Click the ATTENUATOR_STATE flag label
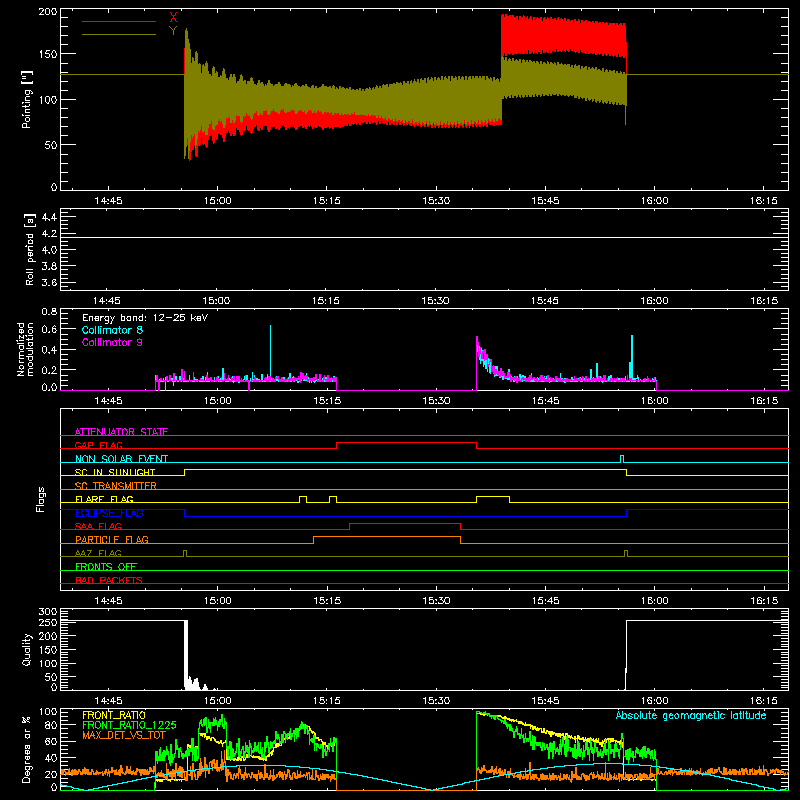 121,432
